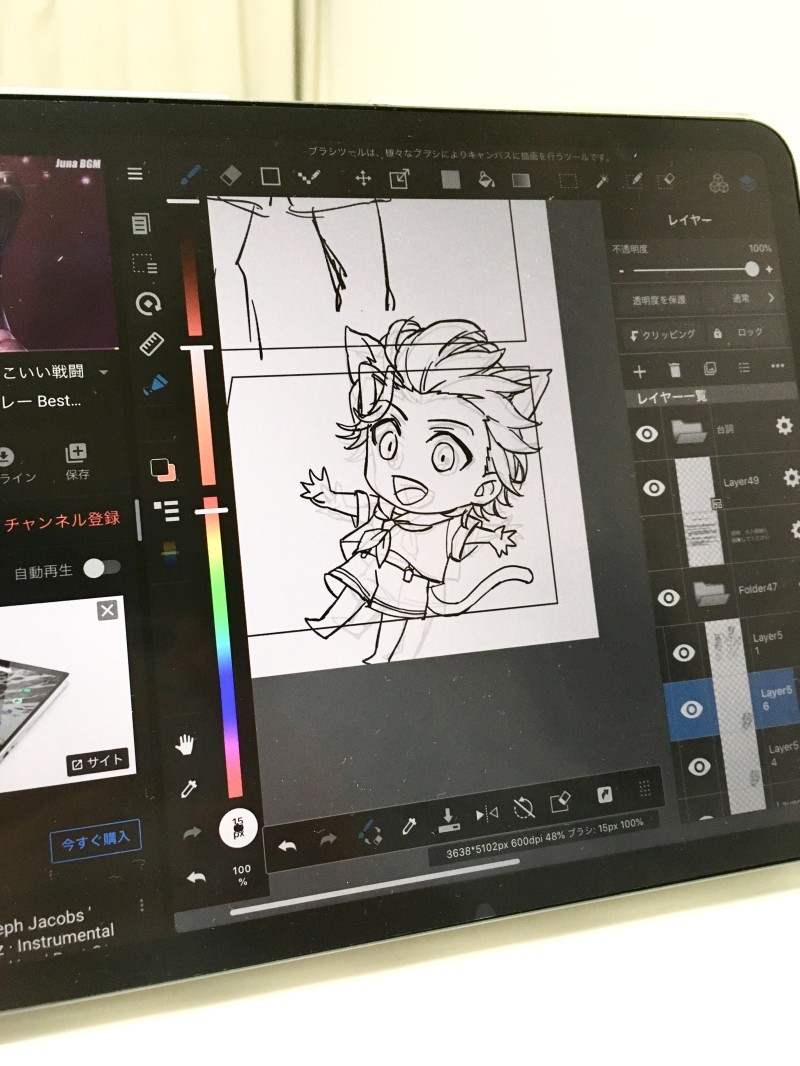Toggle 透明度を保護 protect alpha
This screenshot has height=1066, width=800.
(x=659, y=300)
